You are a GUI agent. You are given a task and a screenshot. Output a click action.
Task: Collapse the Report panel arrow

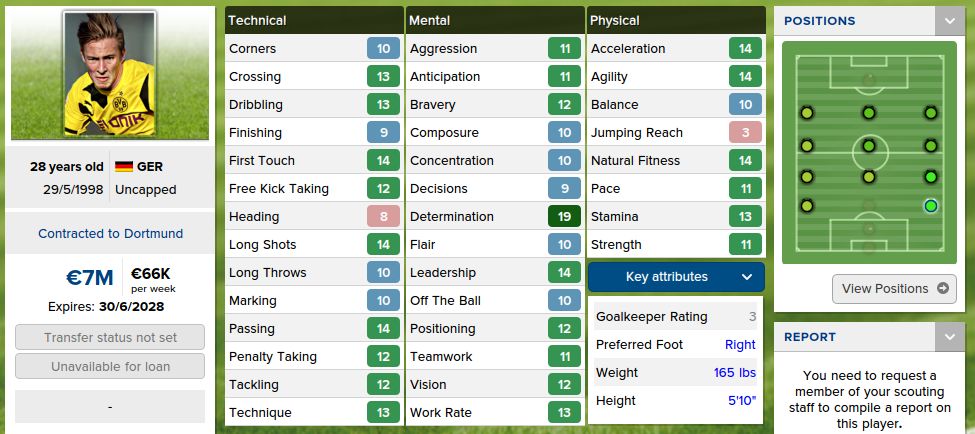pyautogui.click(x=949, y=337)
